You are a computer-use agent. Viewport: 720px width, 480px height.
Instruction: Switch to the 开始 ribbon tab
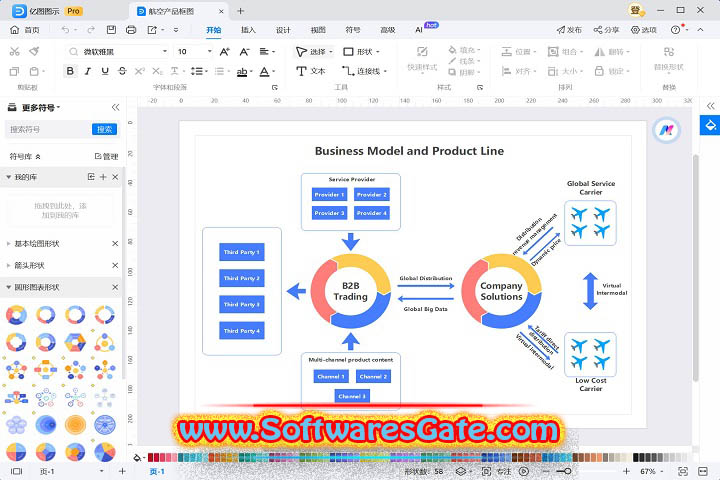pos(214,30)
